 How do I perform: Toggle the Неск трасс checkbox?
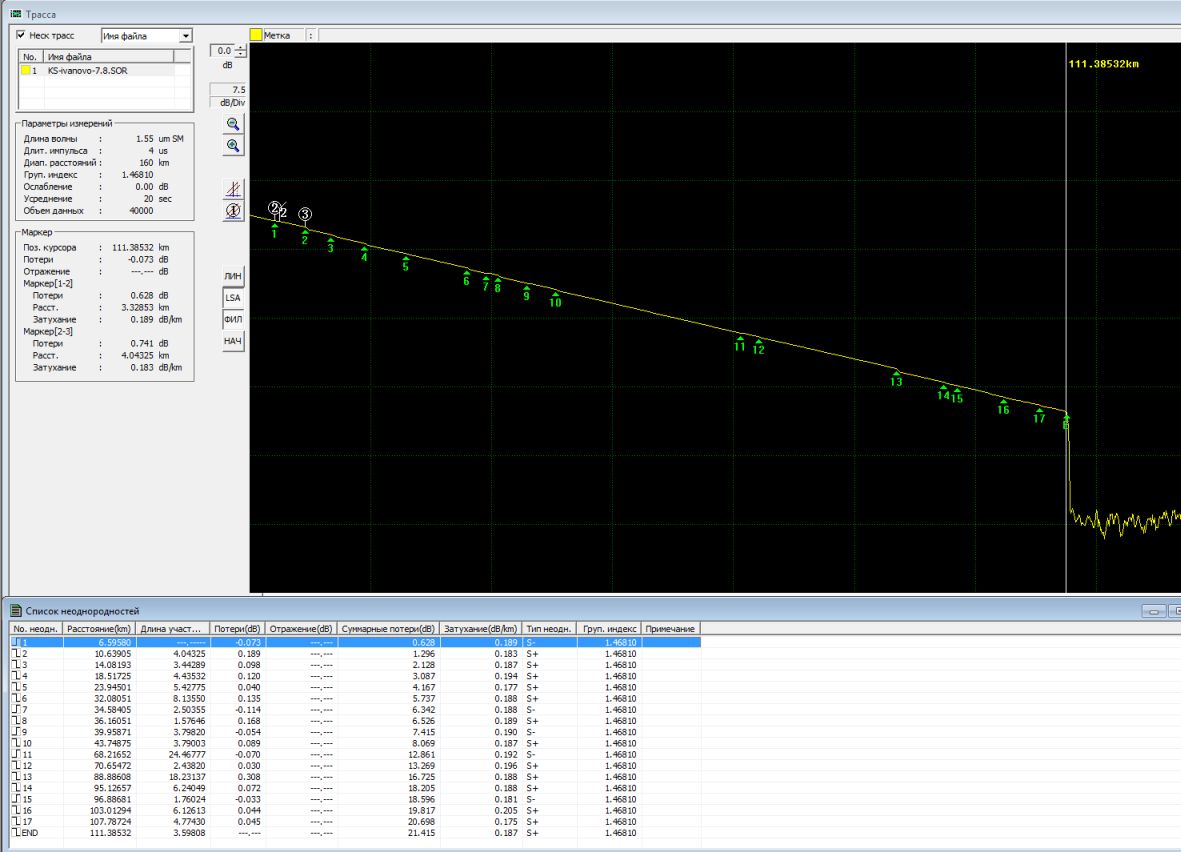[21, 35]
